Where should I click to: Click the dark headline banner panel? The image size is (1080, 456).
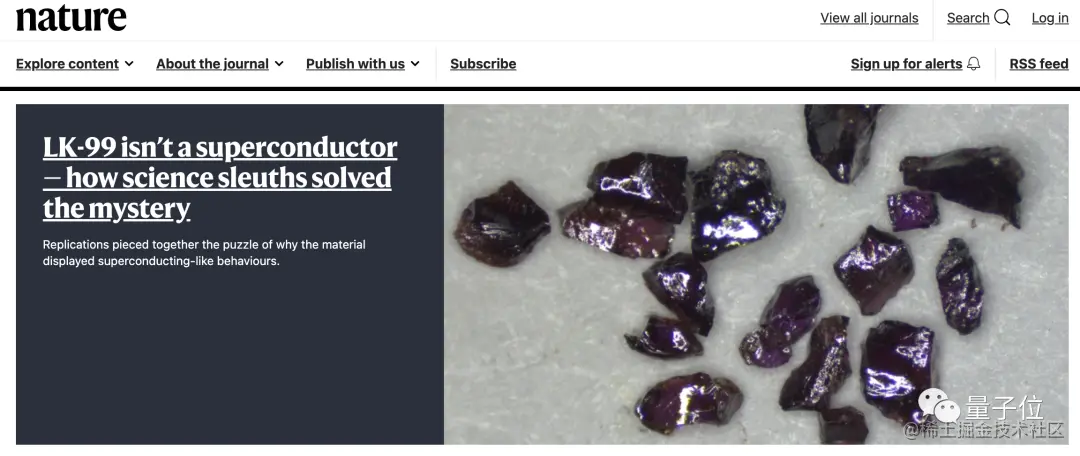point(230,274)
